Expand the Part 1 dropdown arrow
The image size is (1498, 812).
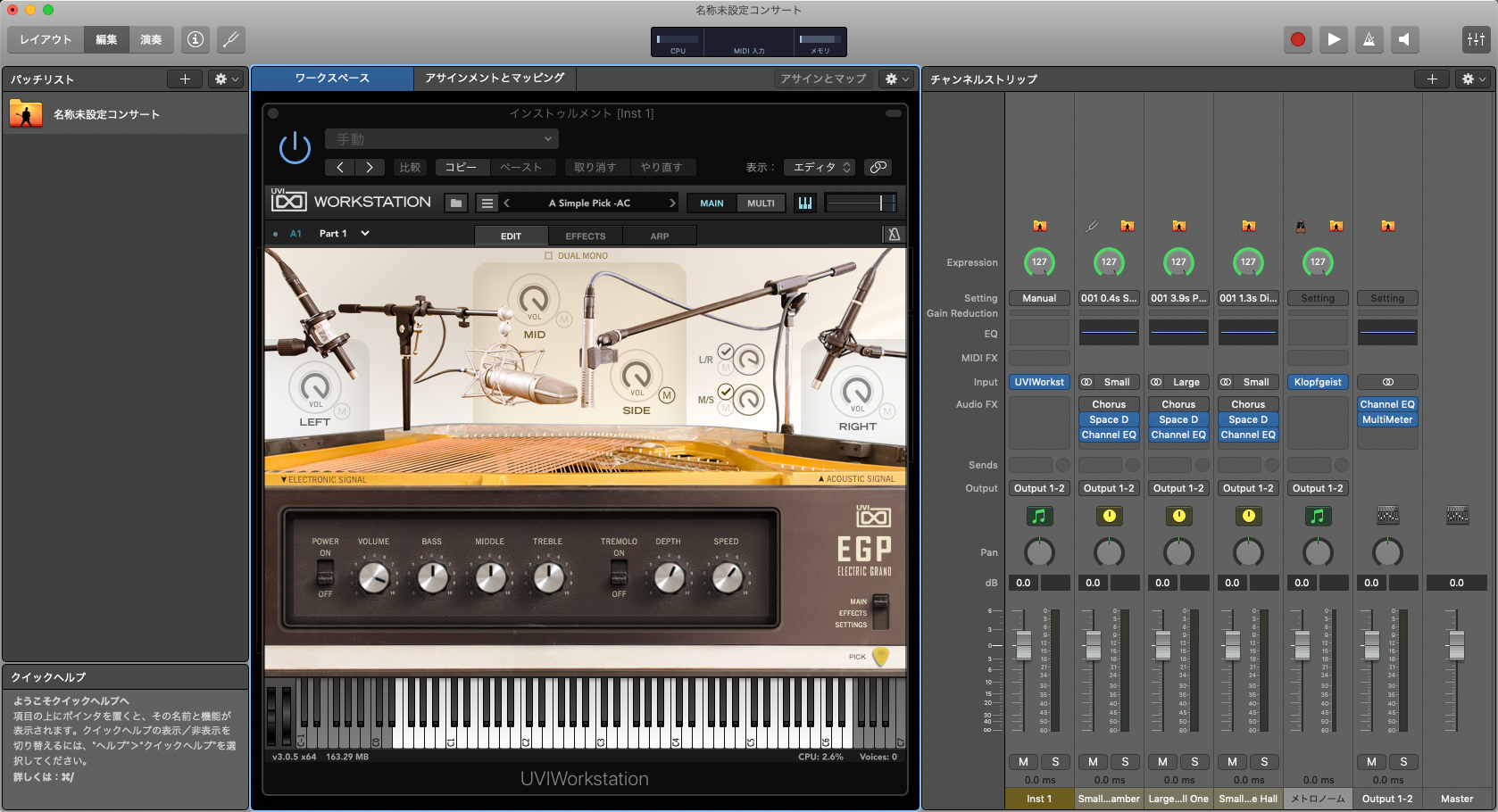click(364, 234)
